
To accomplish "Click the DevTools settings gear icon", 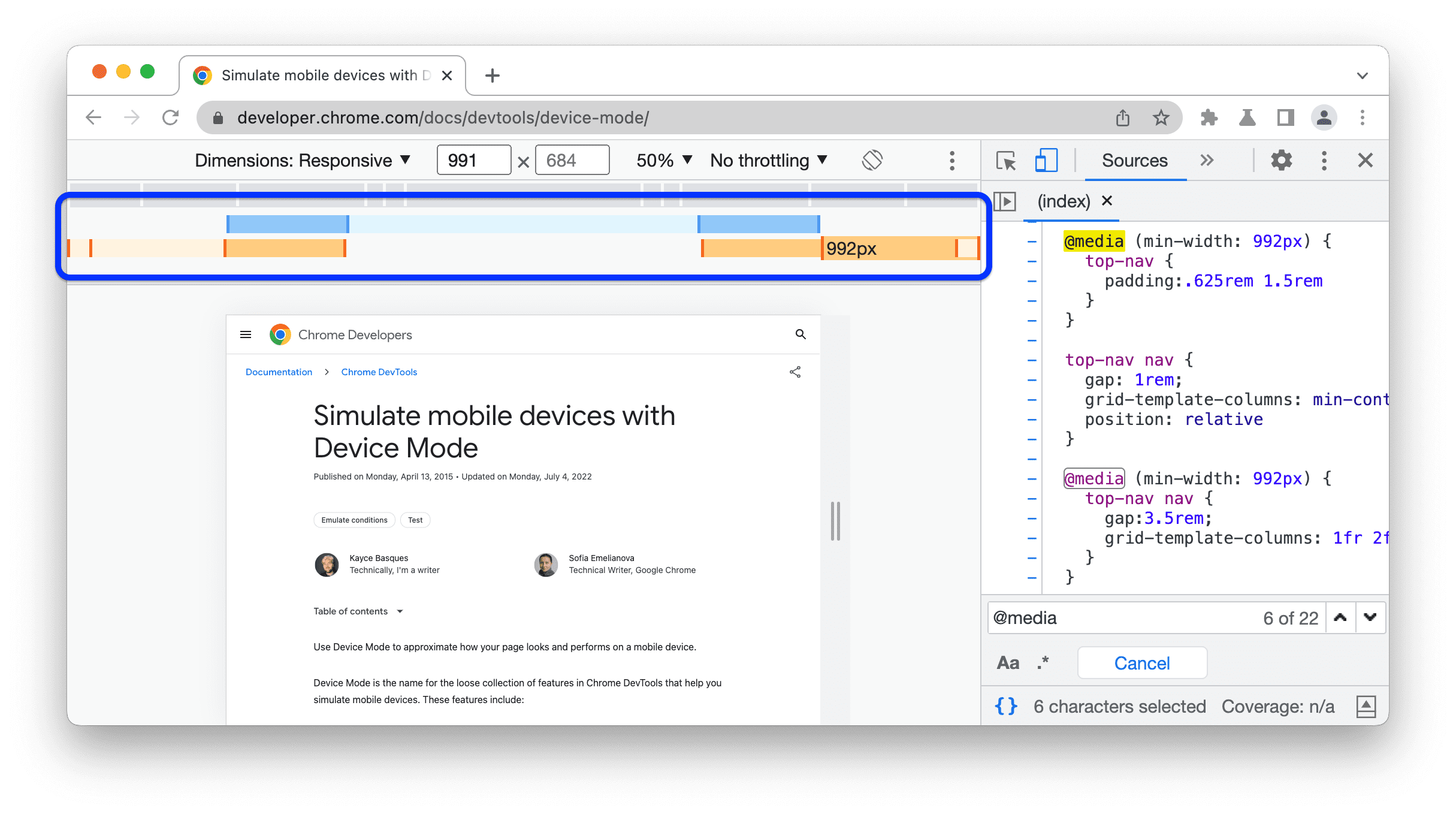I will click(1280, 161).
